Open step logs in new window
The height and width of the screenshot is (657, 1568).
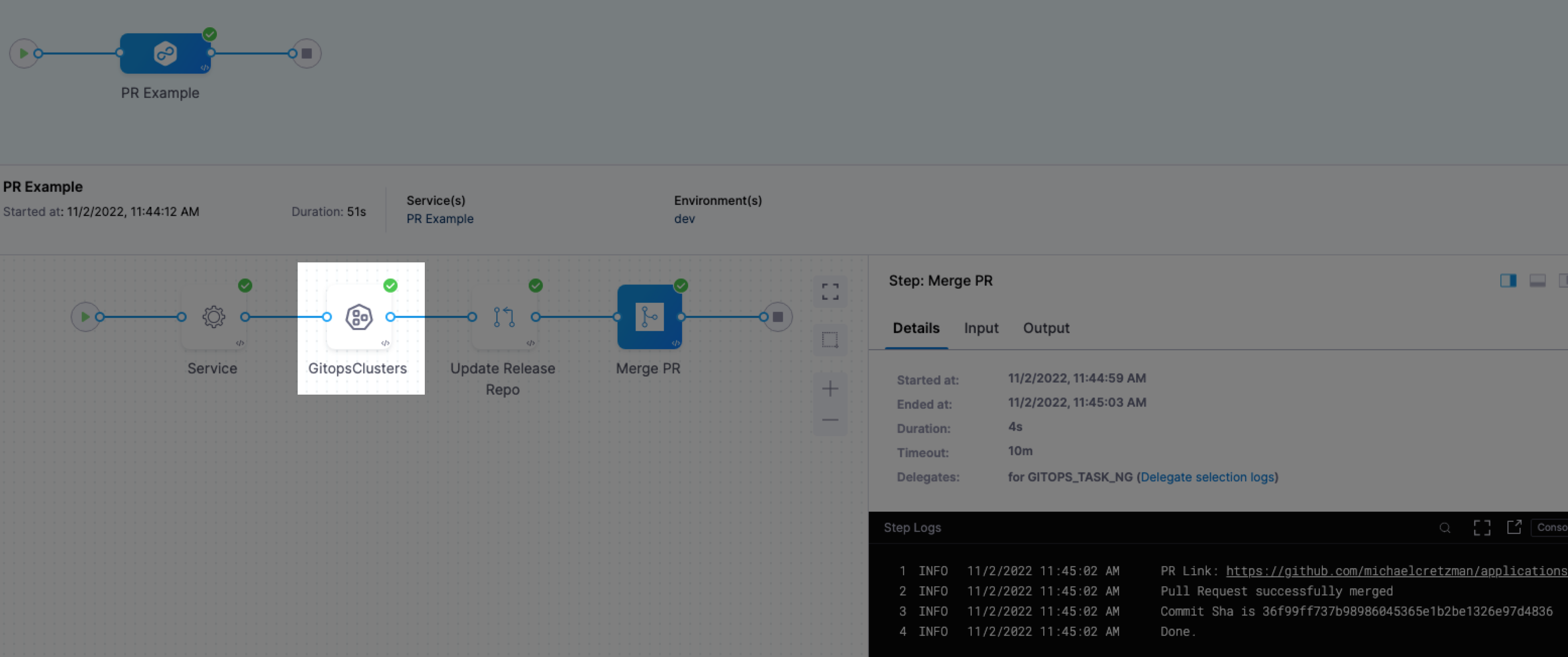[1514, 527]
